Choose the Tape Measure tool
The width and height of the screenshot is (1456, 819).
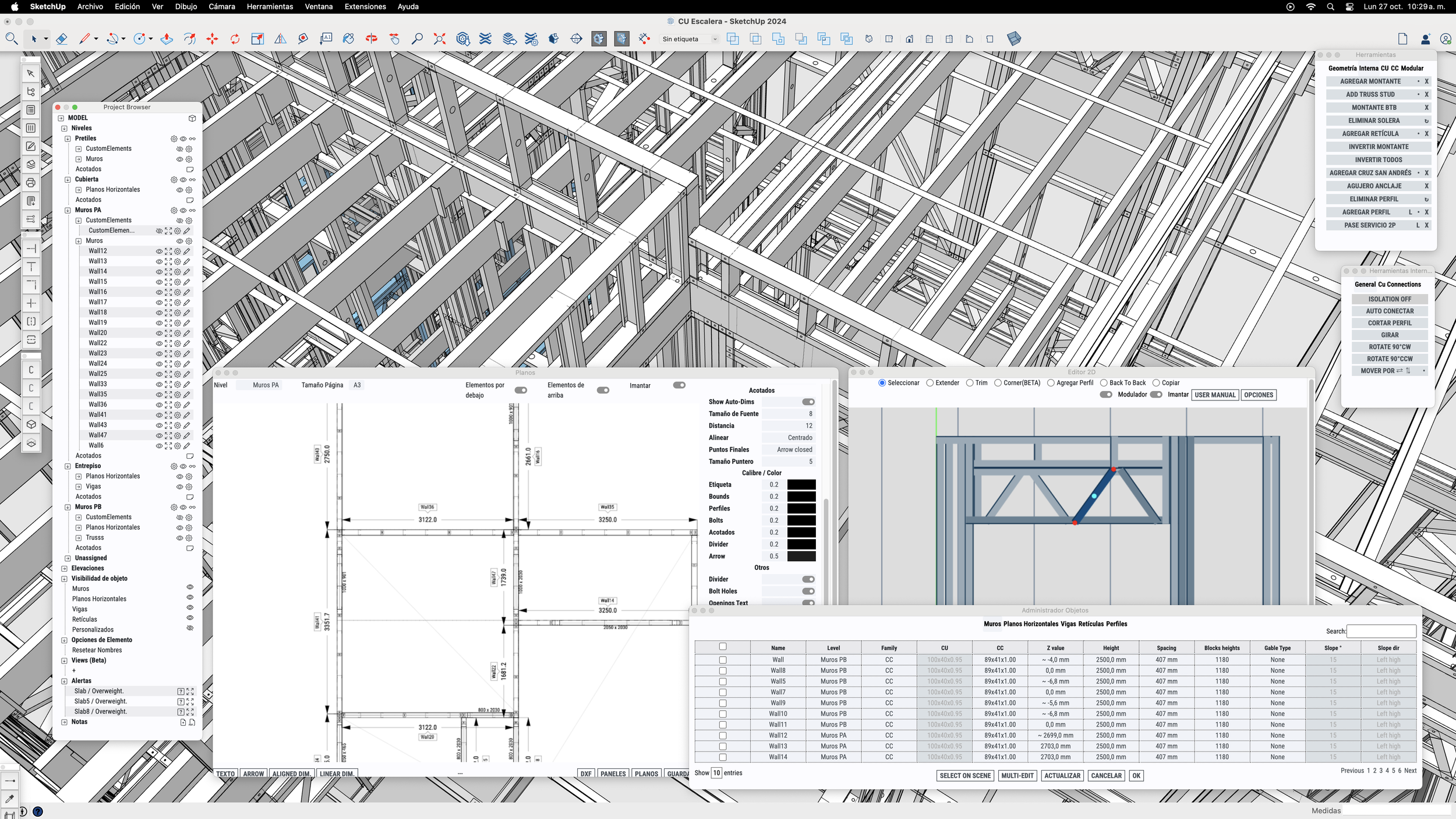coord(303,39)
